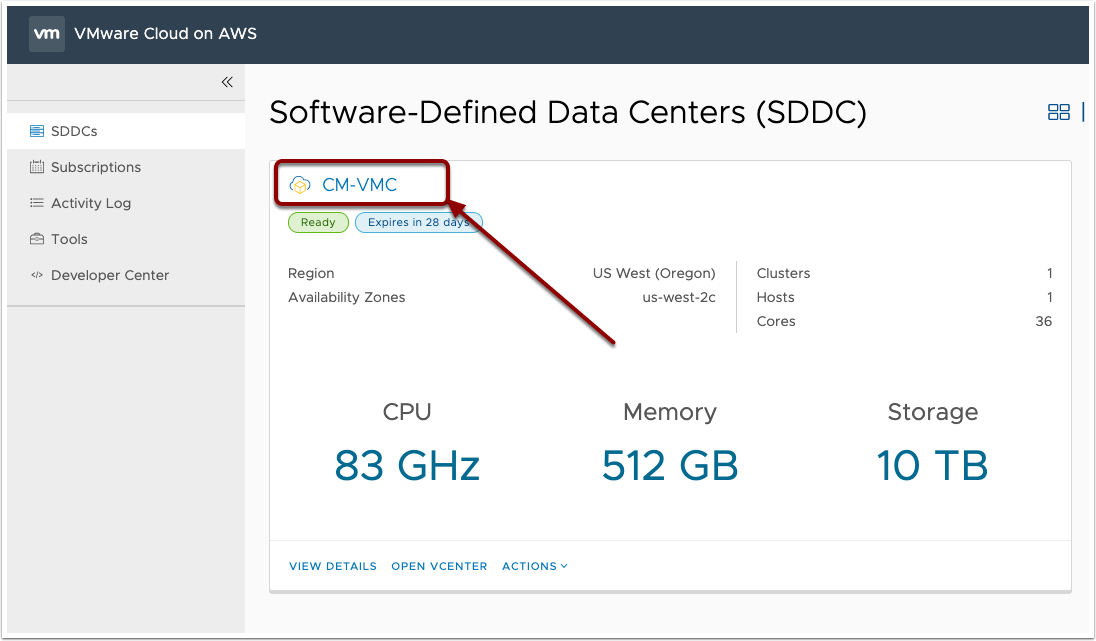Go to the Activity Log page
1096x641 pixels.
(x=91, y=203)
